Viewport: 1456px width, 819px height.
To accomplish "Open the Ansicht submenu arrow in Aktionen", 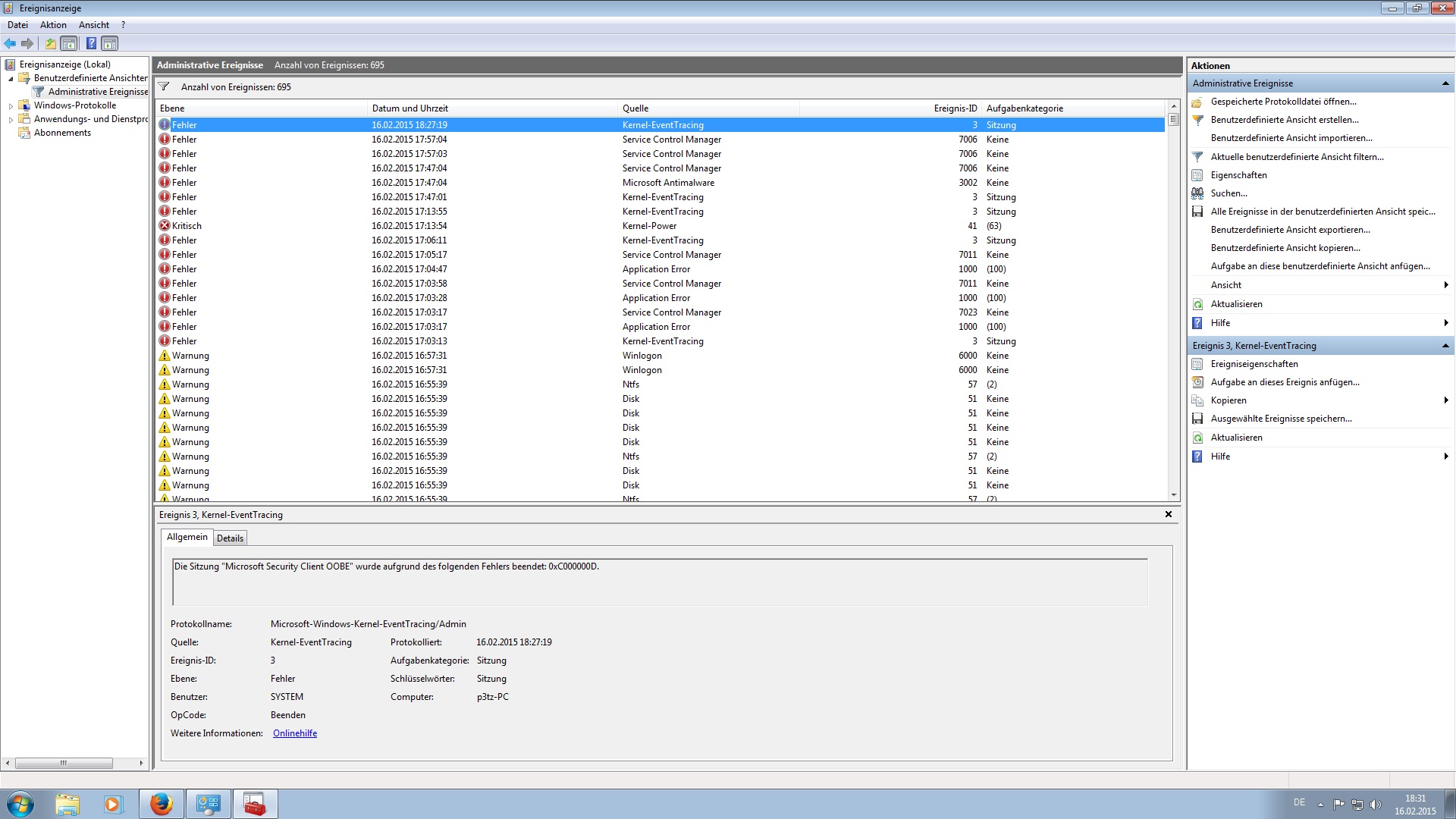I will pos(1445,285).
